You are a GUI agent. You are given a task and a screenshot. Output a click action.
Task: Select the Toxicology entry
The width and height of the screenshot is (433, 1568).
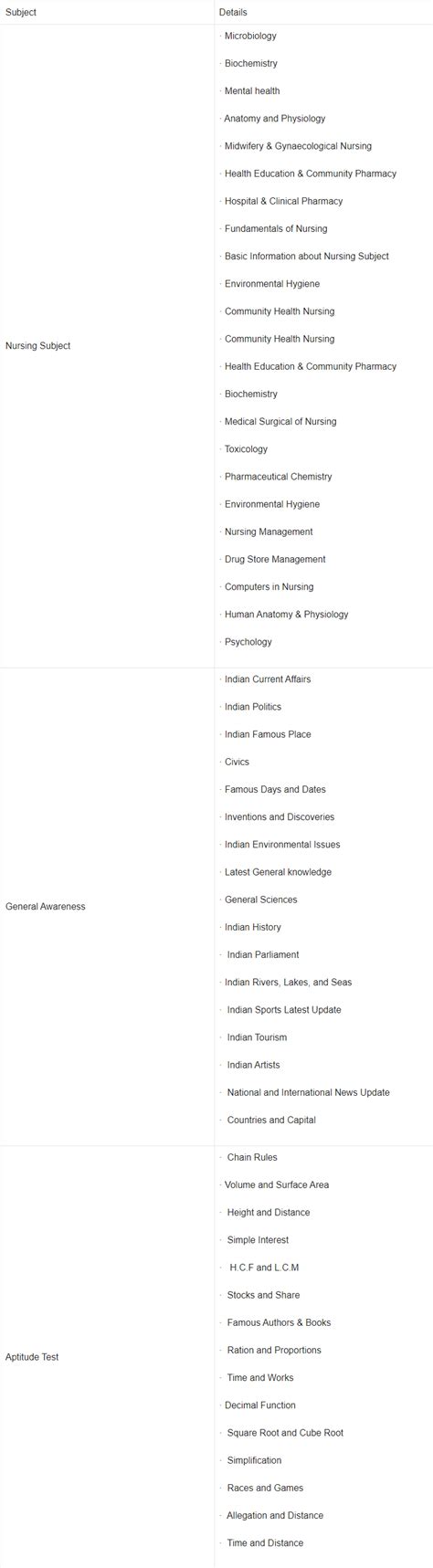click(247, 449)
